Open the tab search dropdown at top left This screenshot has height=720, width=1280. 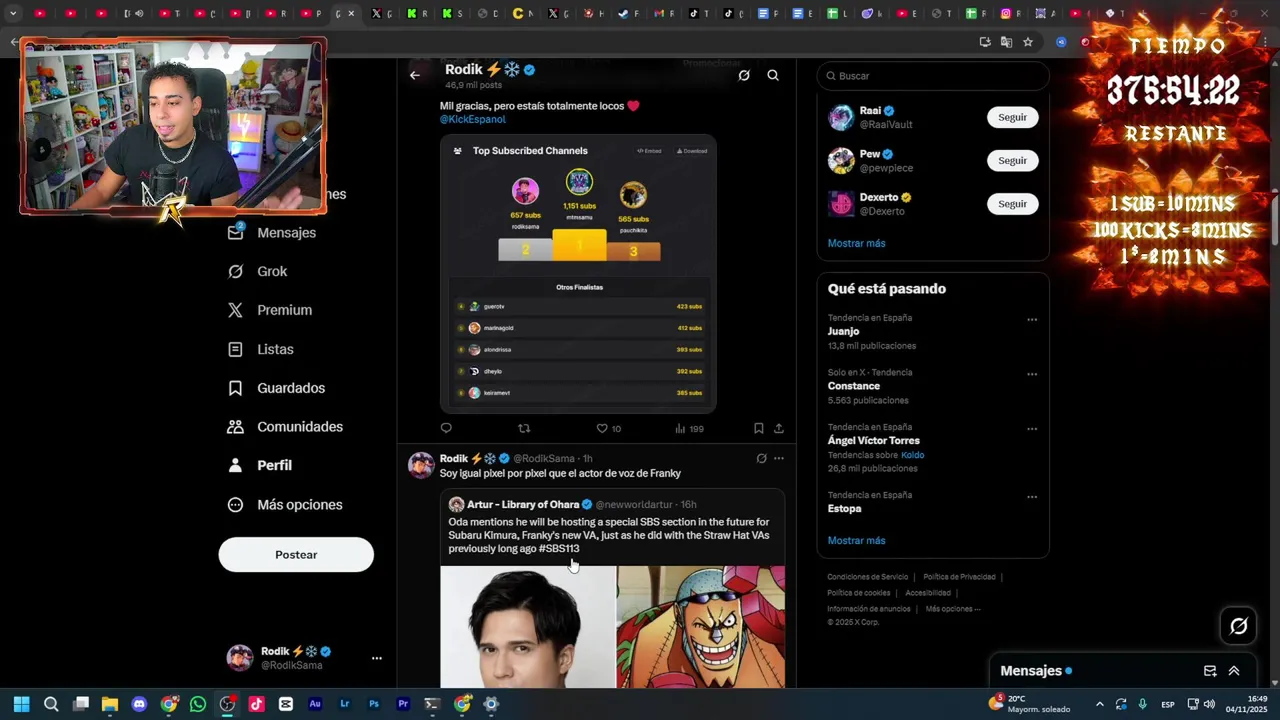coord(13,14)
